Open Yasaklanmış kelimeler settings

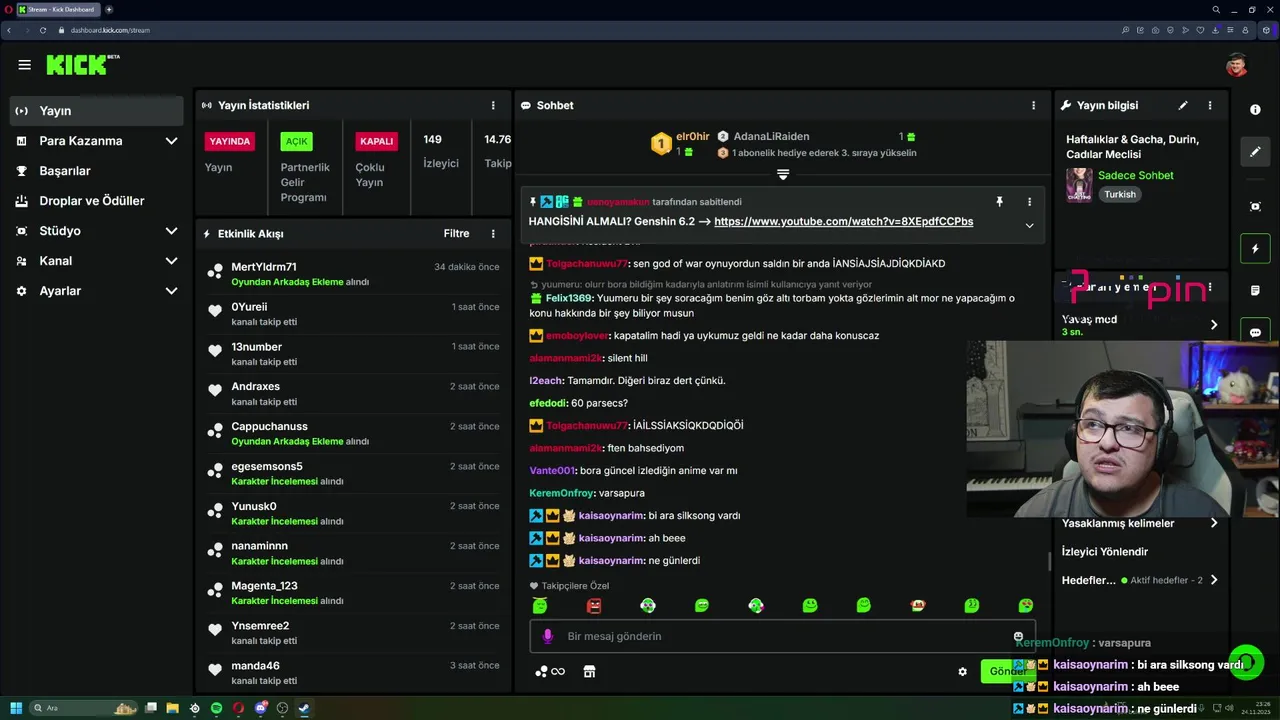click(x=1141, y=523)
